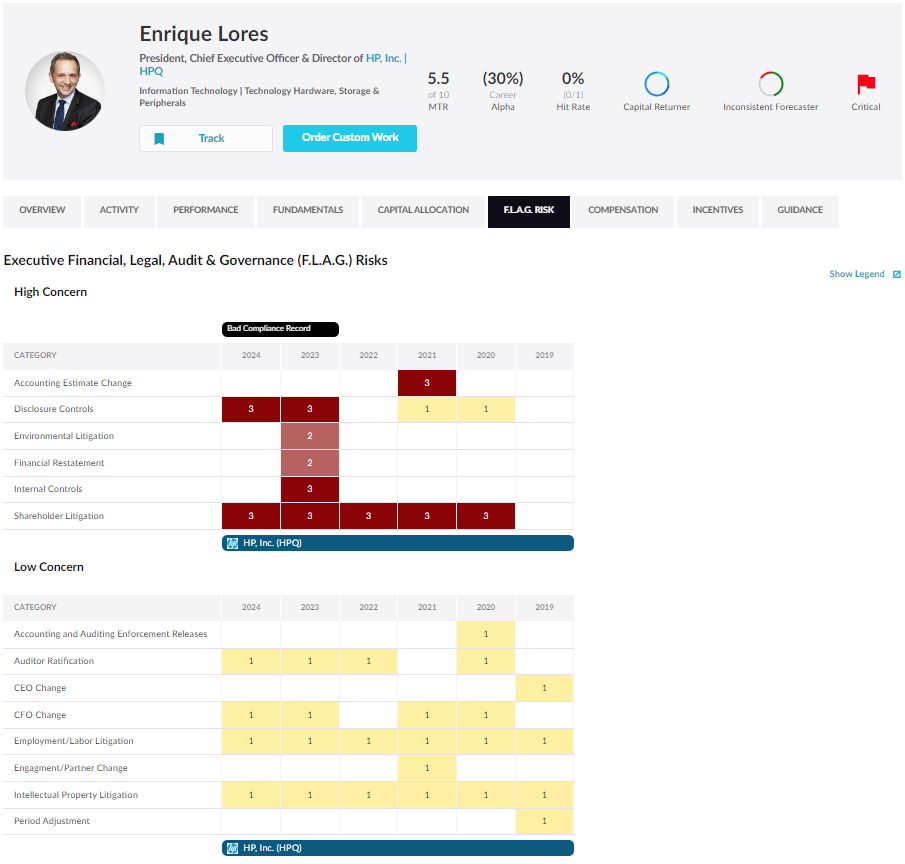Screen dimensions: 905x864
Task: Click Disclosure Controls 2020 yellow cell
Action: (x=486, y=409)
